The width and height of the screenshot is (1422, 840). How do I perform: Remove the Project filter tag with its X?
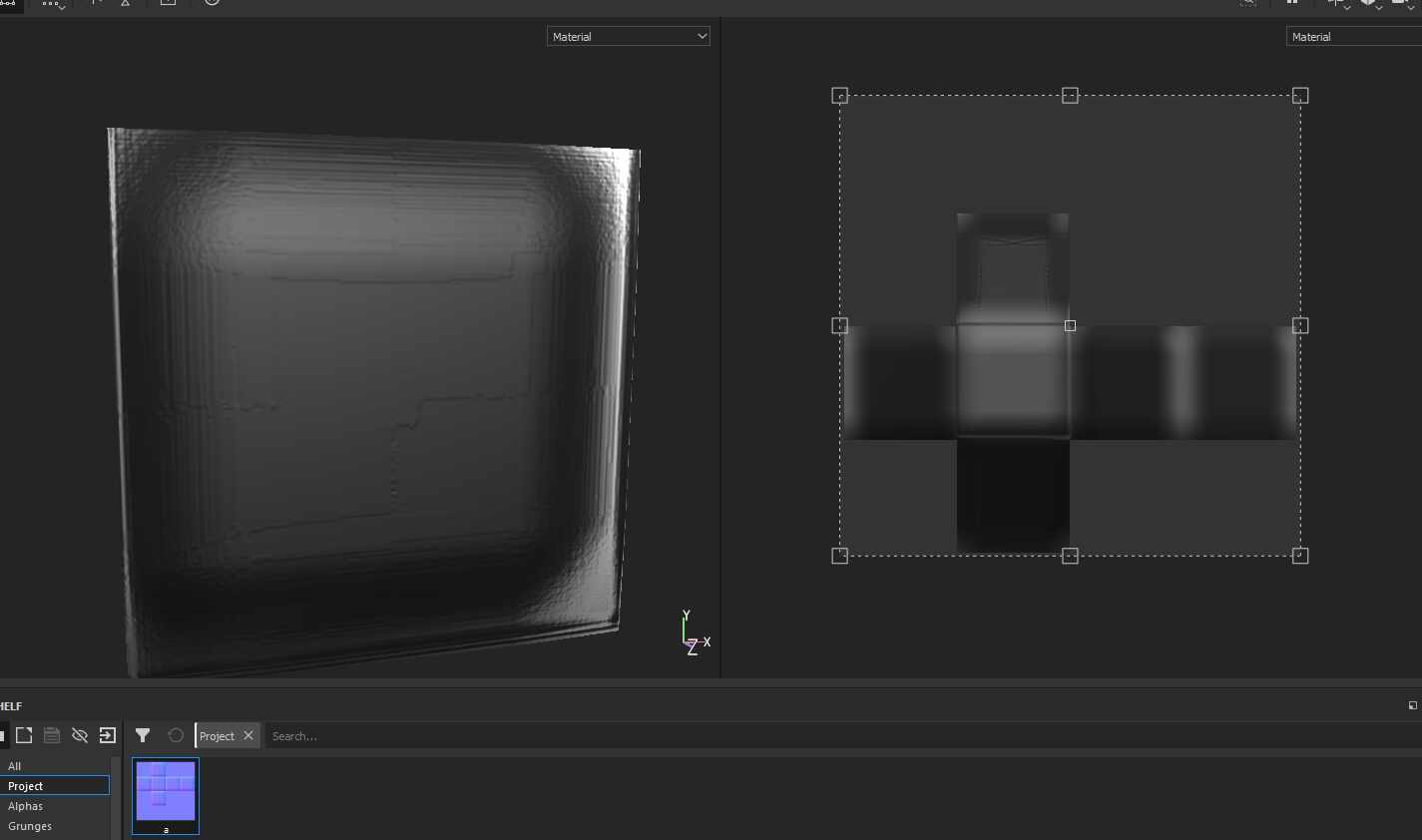click(248, 735)
